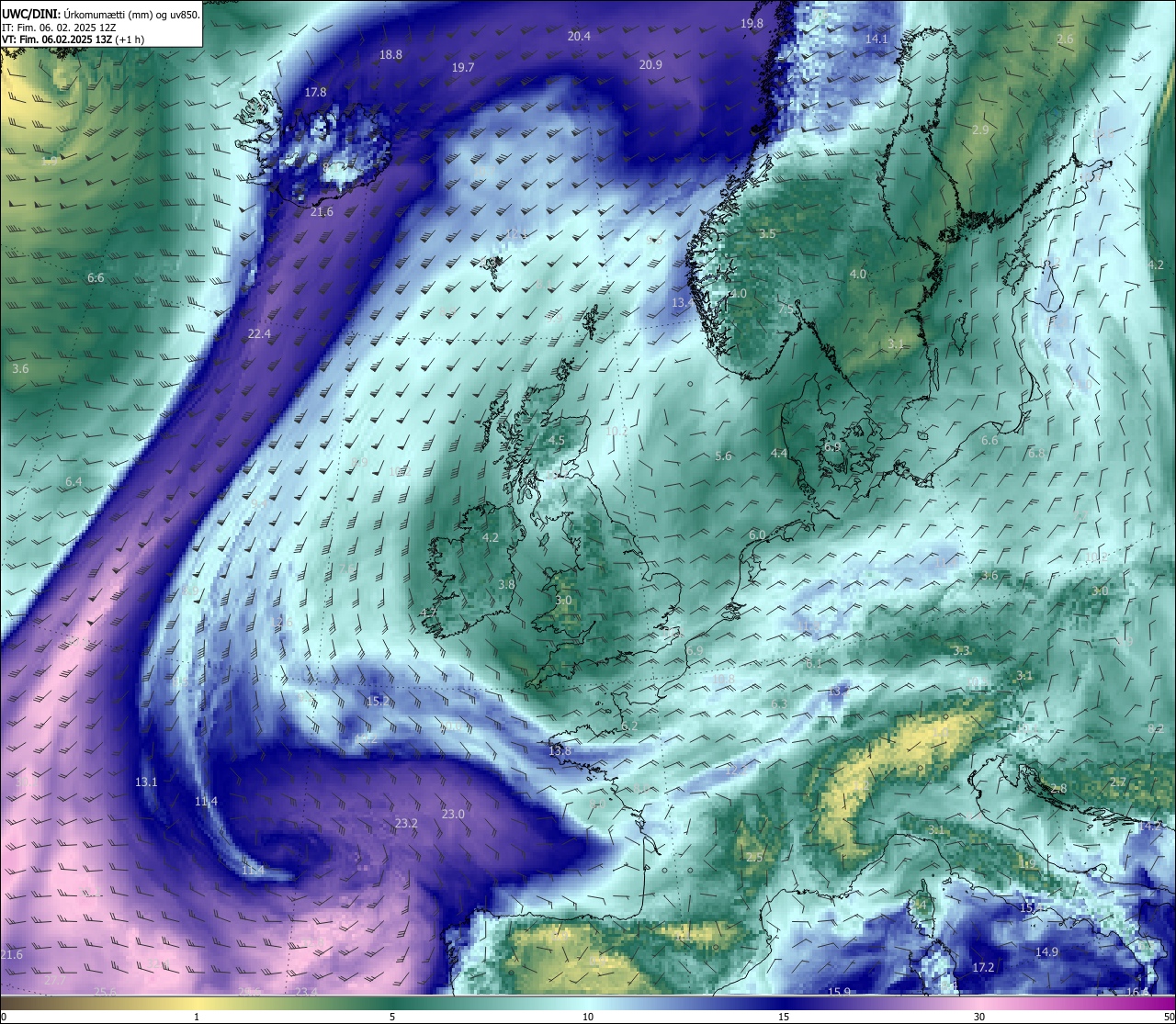The image size is (1176, 1024).
Task: Click the 3.8 value over Ireland
Action: [x=506, y=584]
